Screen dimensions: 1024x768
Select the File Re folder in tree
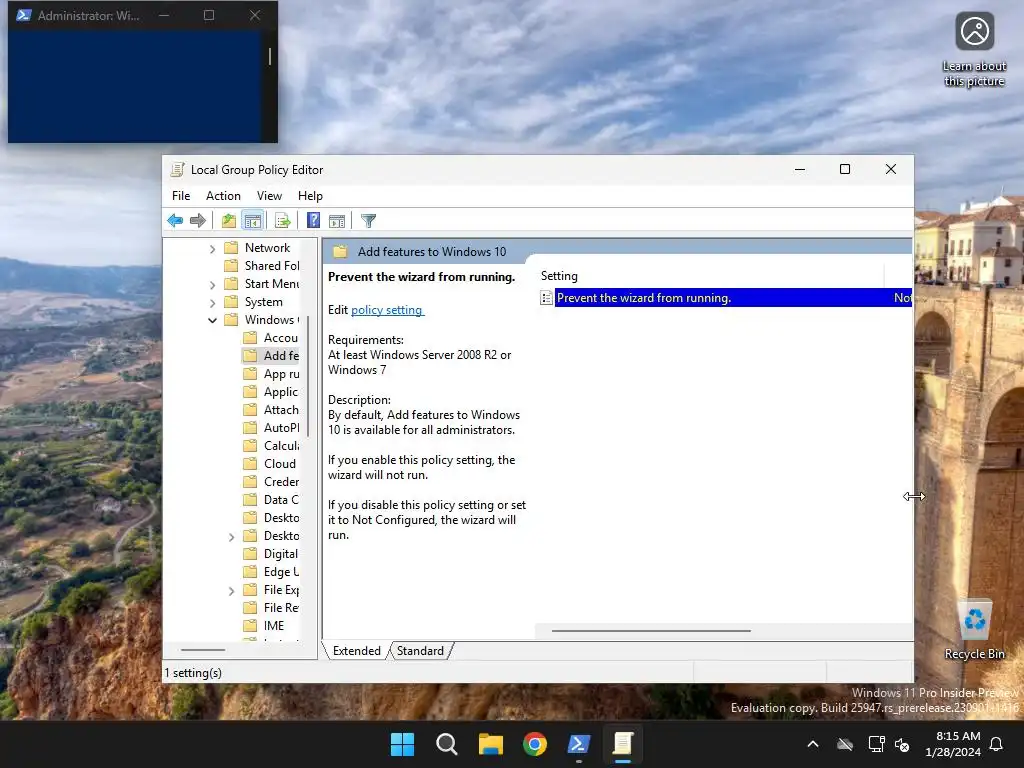point(281,608)
